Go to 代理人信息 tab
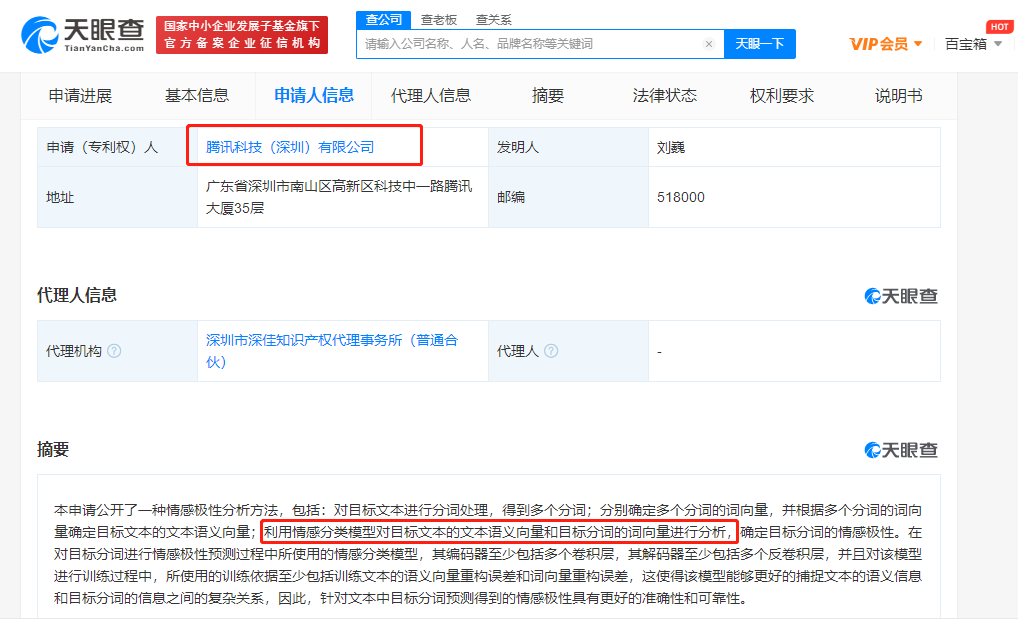Screen dimensions: 1018x621 click(430, 96)
